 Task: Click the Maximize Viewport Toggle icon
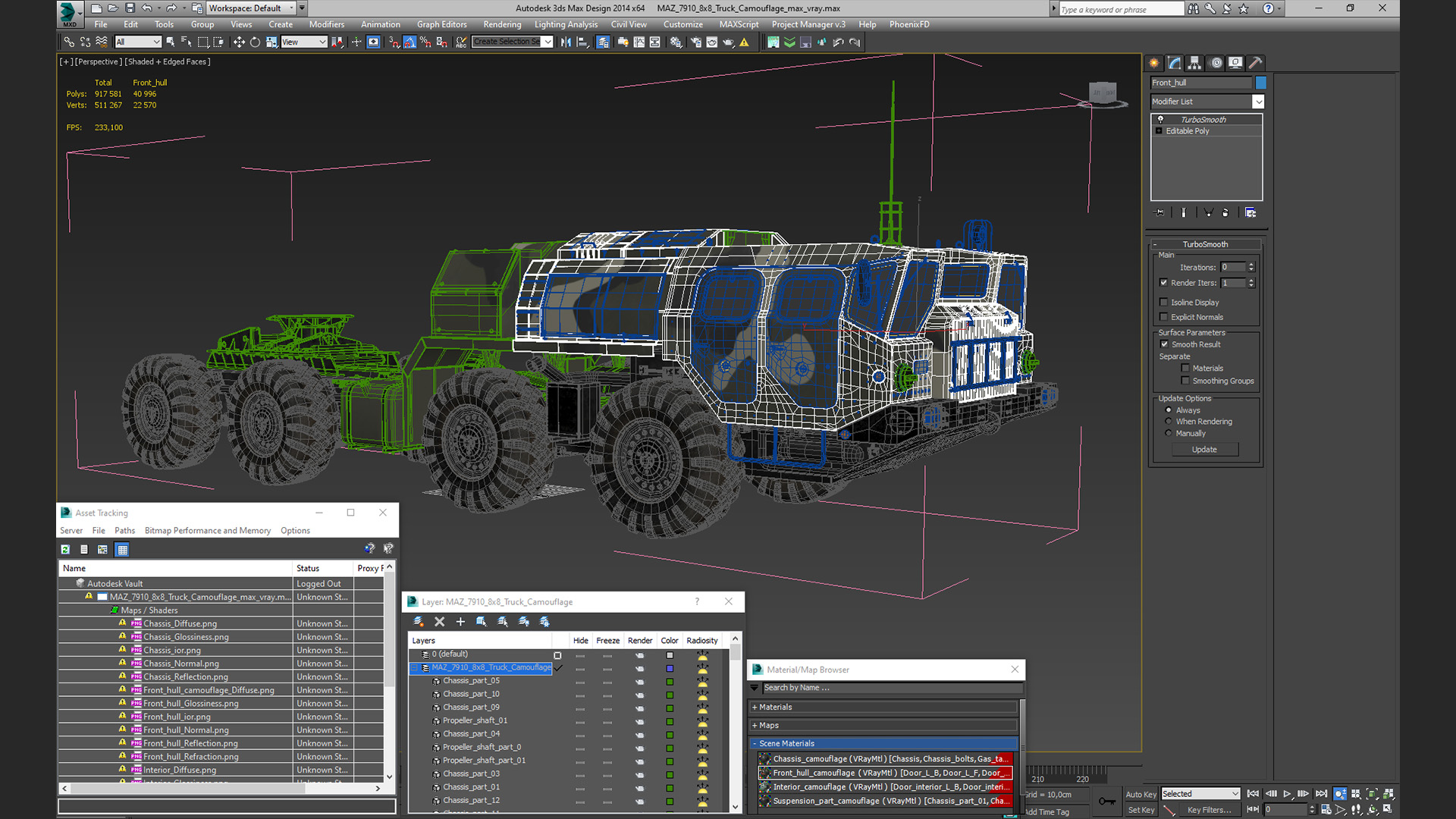click(1387, 809)
